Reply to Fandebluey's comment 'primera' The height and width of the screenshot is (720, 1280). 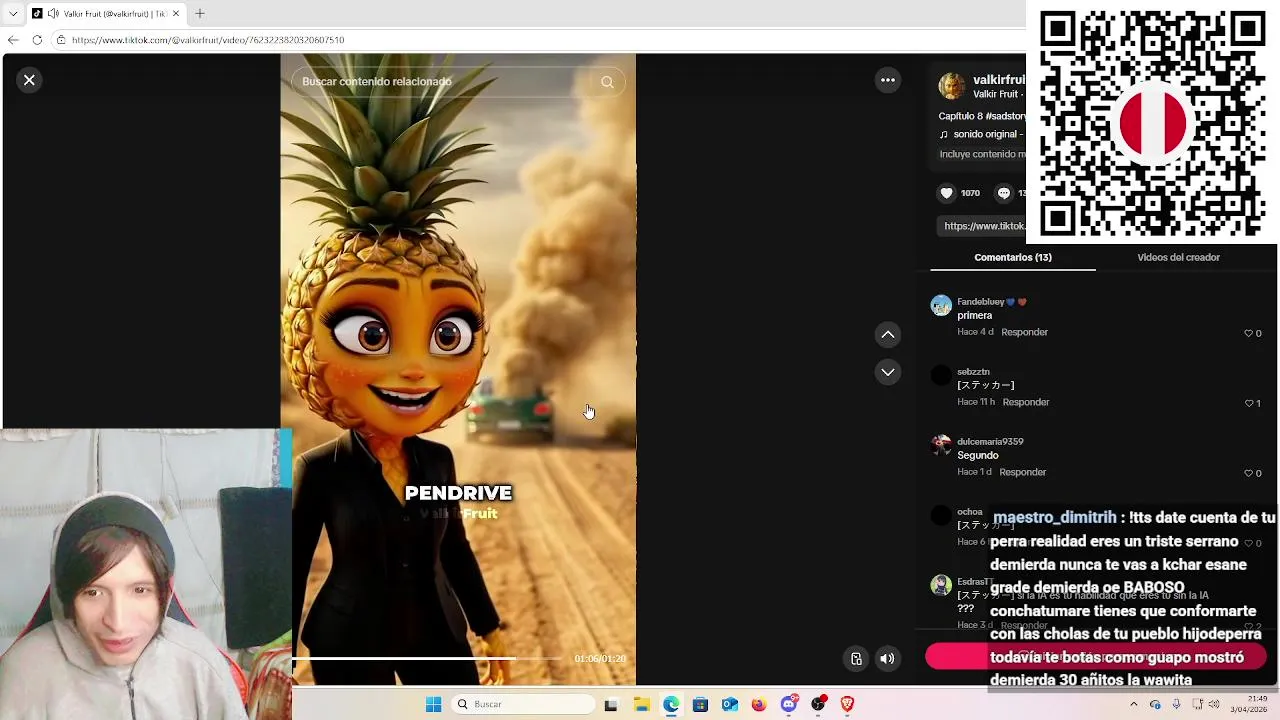(x=1025, y=332)
